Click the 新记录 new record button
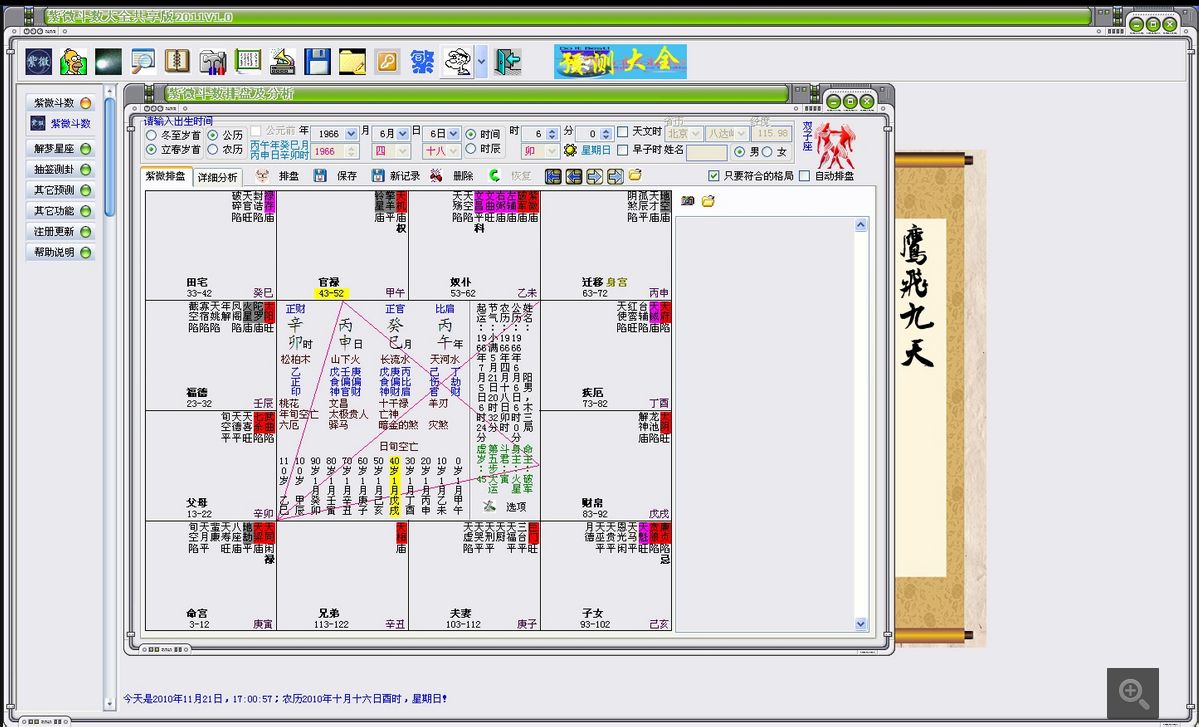This screenshot has width=1199, height=727. [395, 176]
